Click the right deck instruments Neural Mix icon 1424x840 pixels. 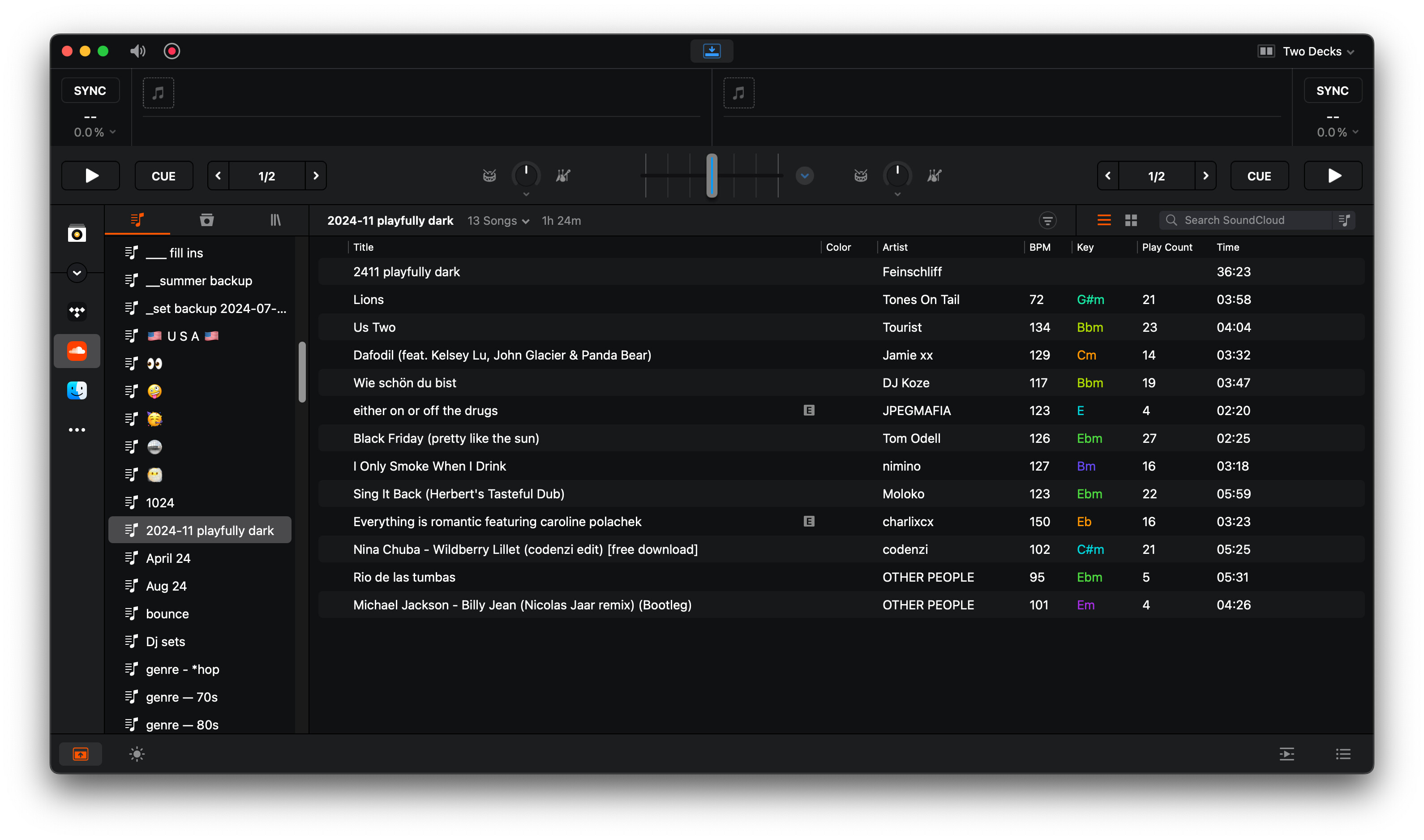click(x=934, y=176)
